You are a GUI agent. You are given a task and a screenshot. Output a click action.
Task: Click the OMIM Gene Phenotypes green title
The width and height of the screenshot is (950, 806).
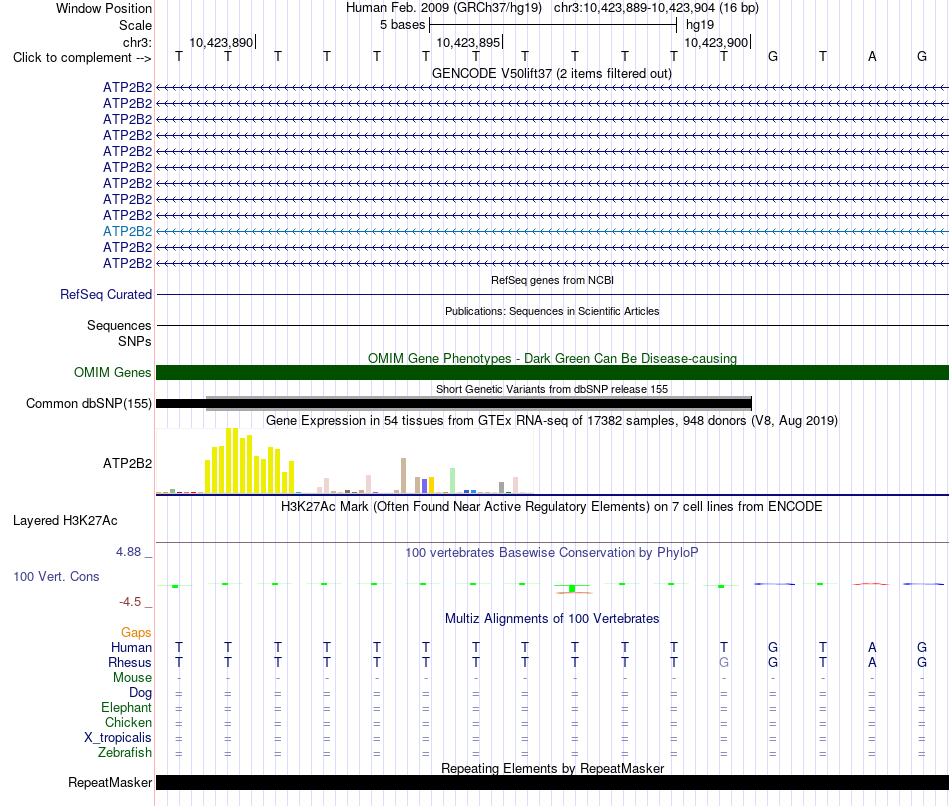pyautogui.click(x=552, y=358)
